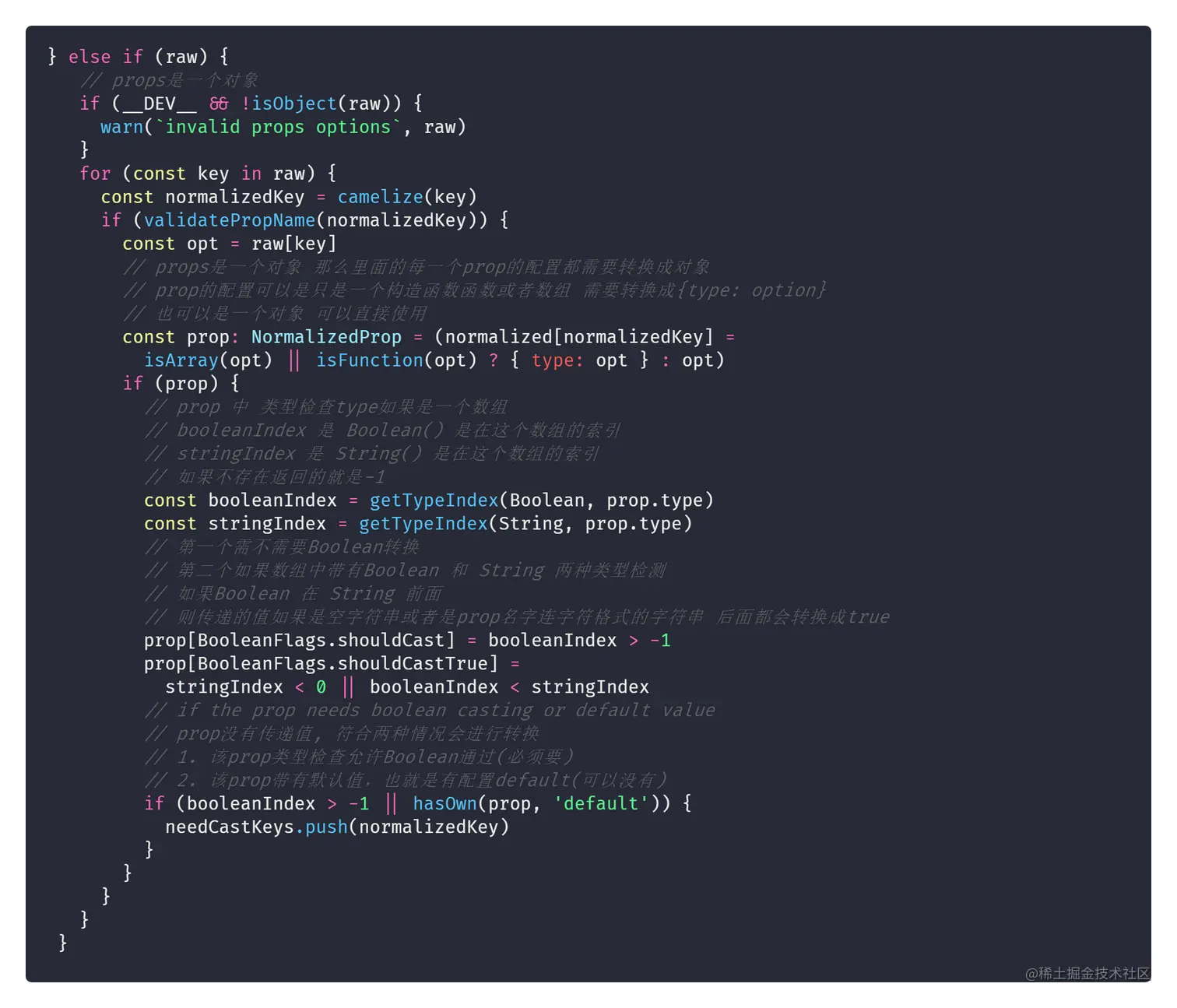Click getTypeIndex on the stringIndex declaration line
The height and width of the screenshot is (1008, 1177).
coord(423,524)
